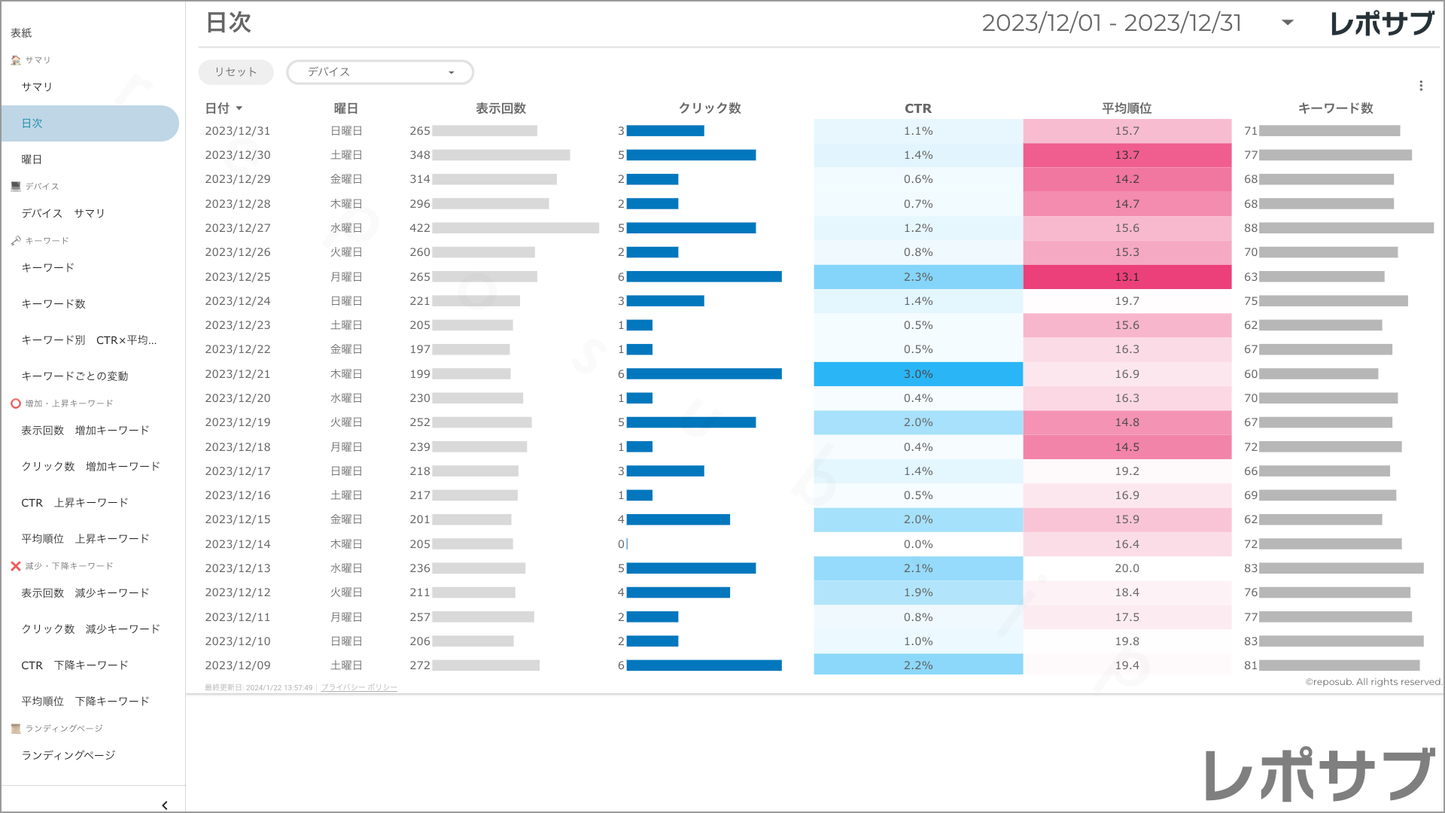This screenshot has height=813, width=1445.
Task: Click the 3.0% CTR highlighted cell
Action: [918, 374]
